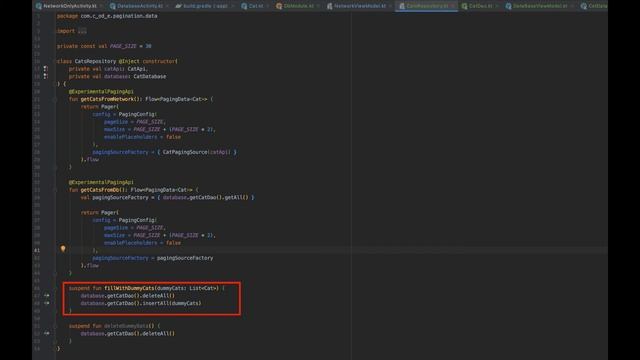Switch to the NetworkViewModel.kt tab
The image size is (640, 360).
click(x=360, y=6)
